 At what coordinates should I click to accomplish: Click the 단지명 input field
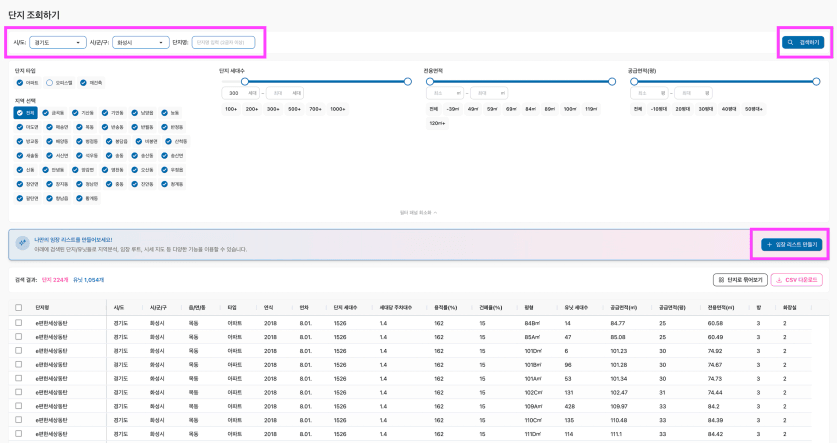(223, 43)
